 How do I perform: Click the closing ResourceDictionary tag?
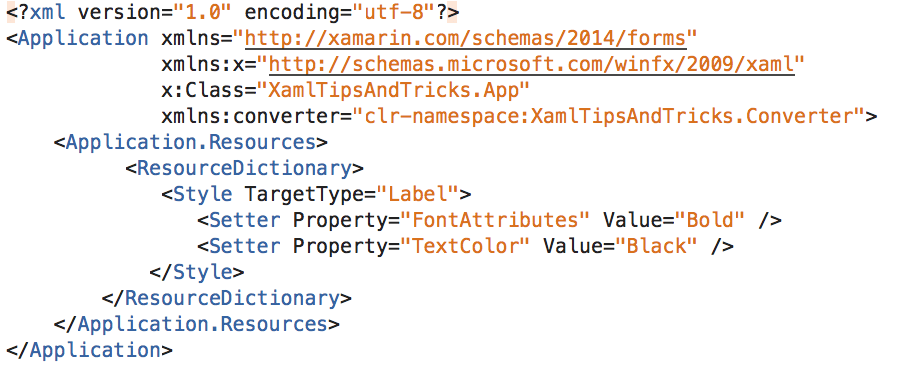coord(227,298)
